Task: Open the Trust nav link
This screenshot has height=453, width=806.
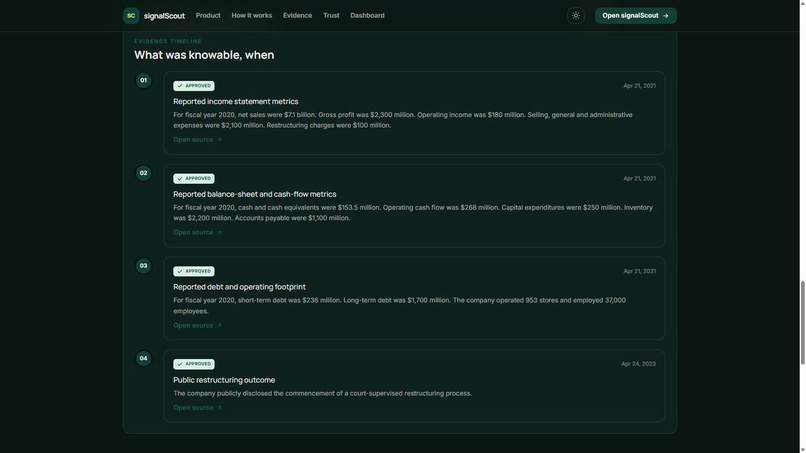Action: pyautogui.click(x=331, y=15)
